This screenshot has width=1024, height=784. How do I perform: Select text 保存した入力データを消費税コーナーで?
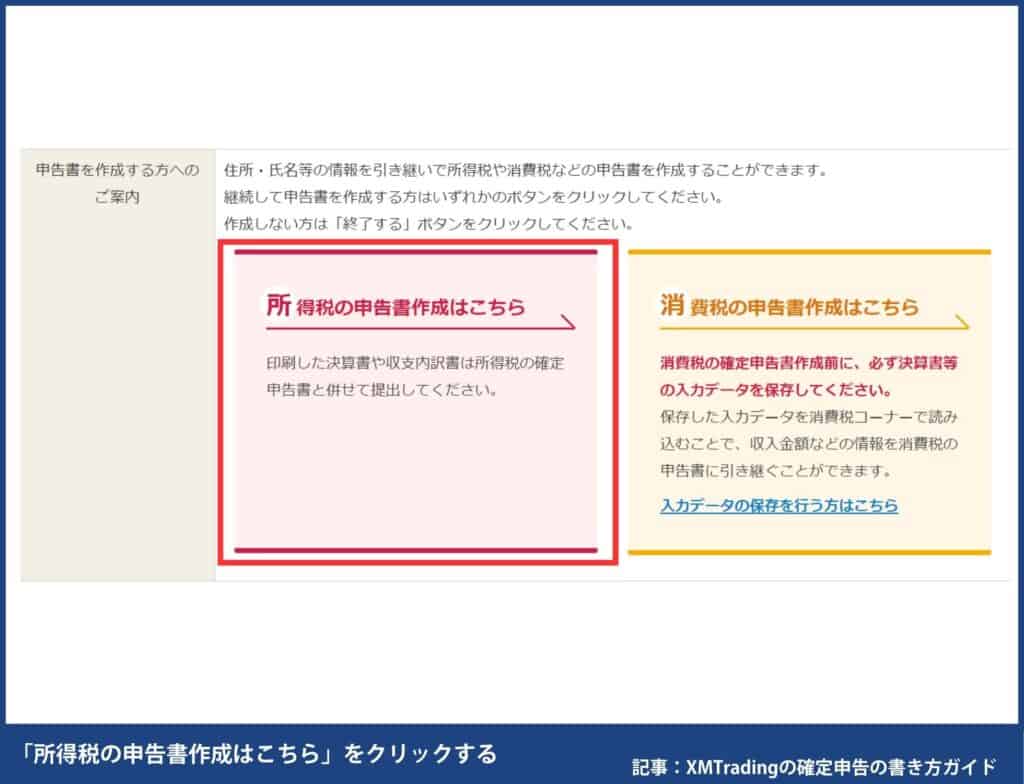tap(808, 444)
